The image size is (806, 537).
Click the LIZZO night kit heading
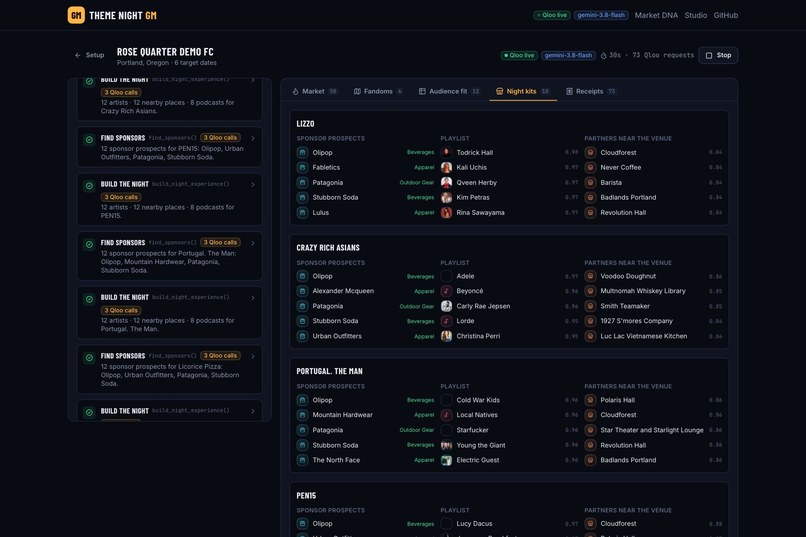point(305,124)
